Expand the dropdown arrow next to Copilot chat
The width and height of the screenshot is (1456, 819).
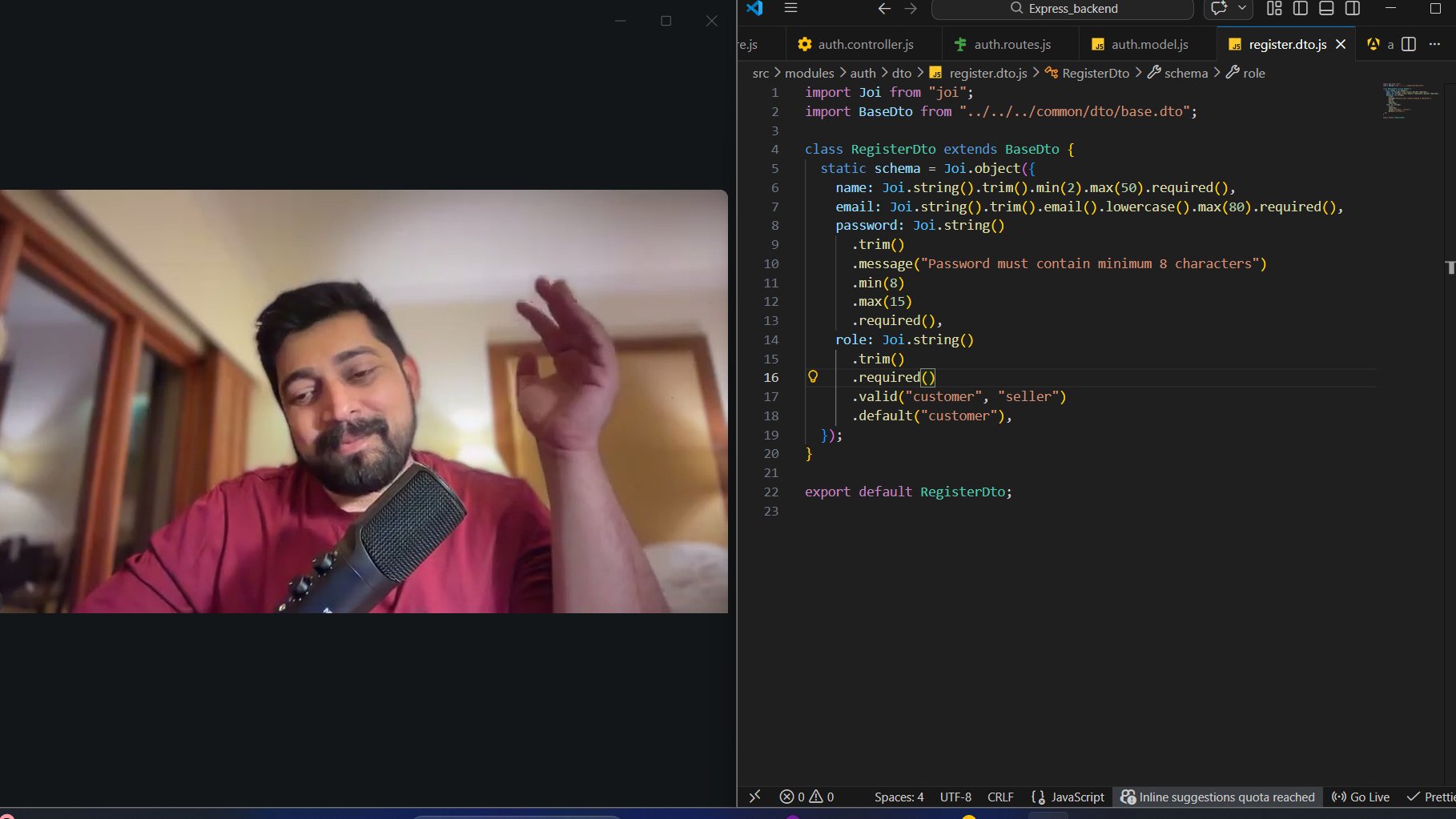tap(1242, 8)
